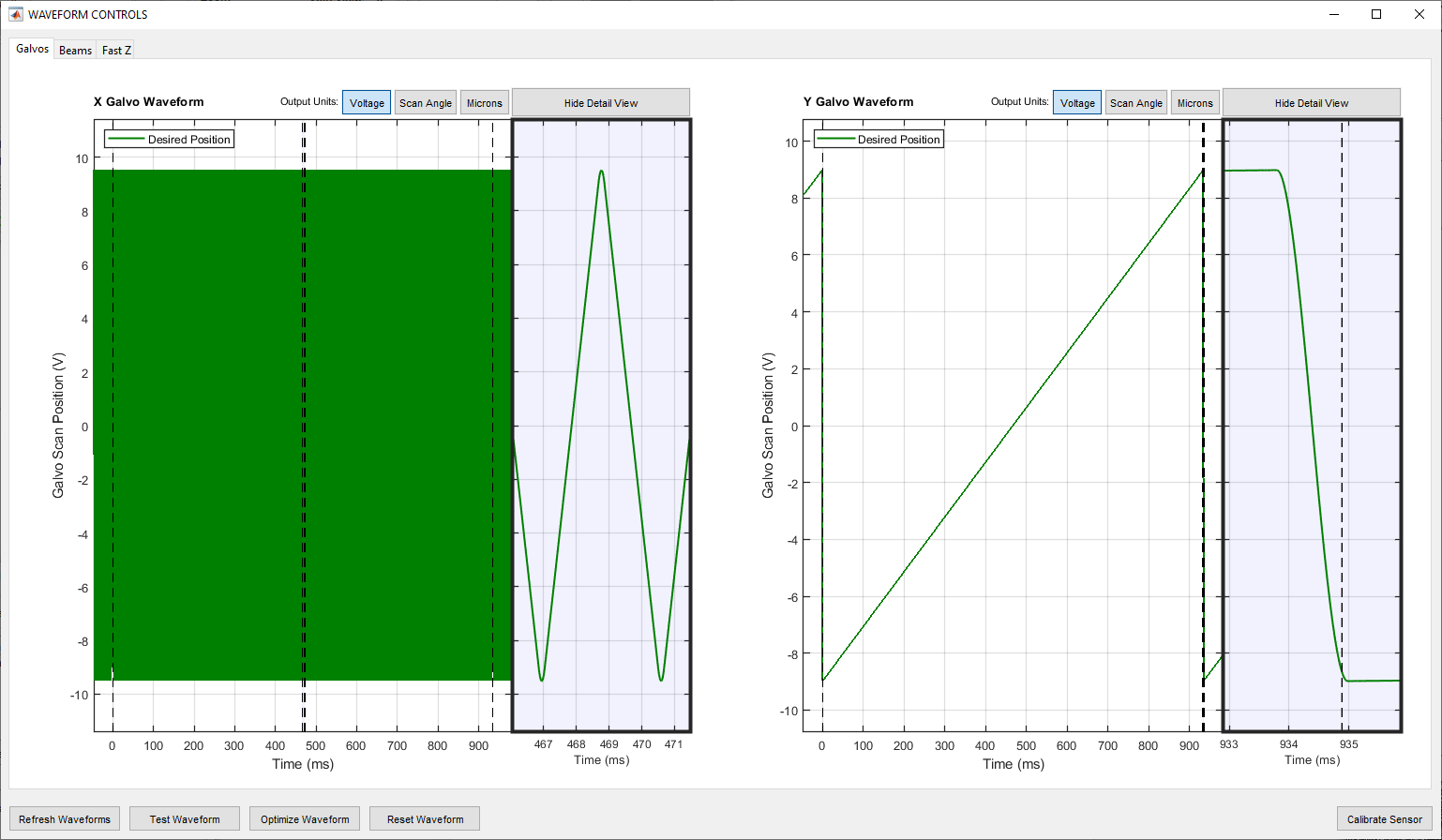Click the Y Galvo Desired Position legend
The width and height of the screenshot is (1442, 840).
[x=879, y=140]
